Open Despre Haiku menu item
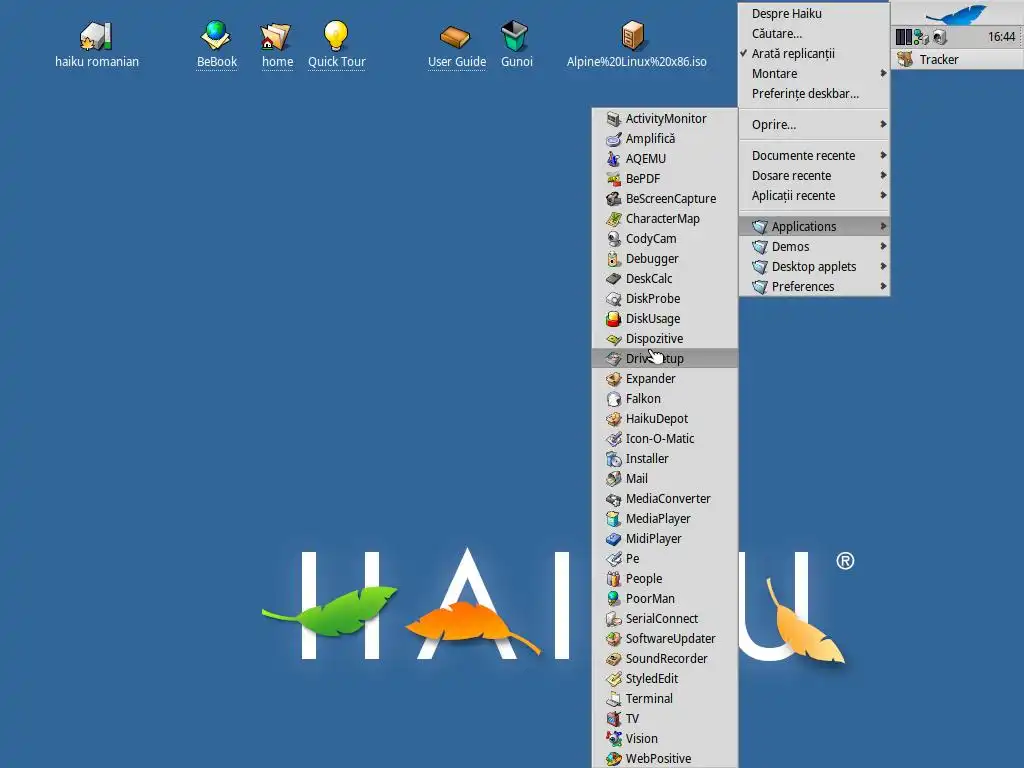The image size is (1024, 768). 814,14
